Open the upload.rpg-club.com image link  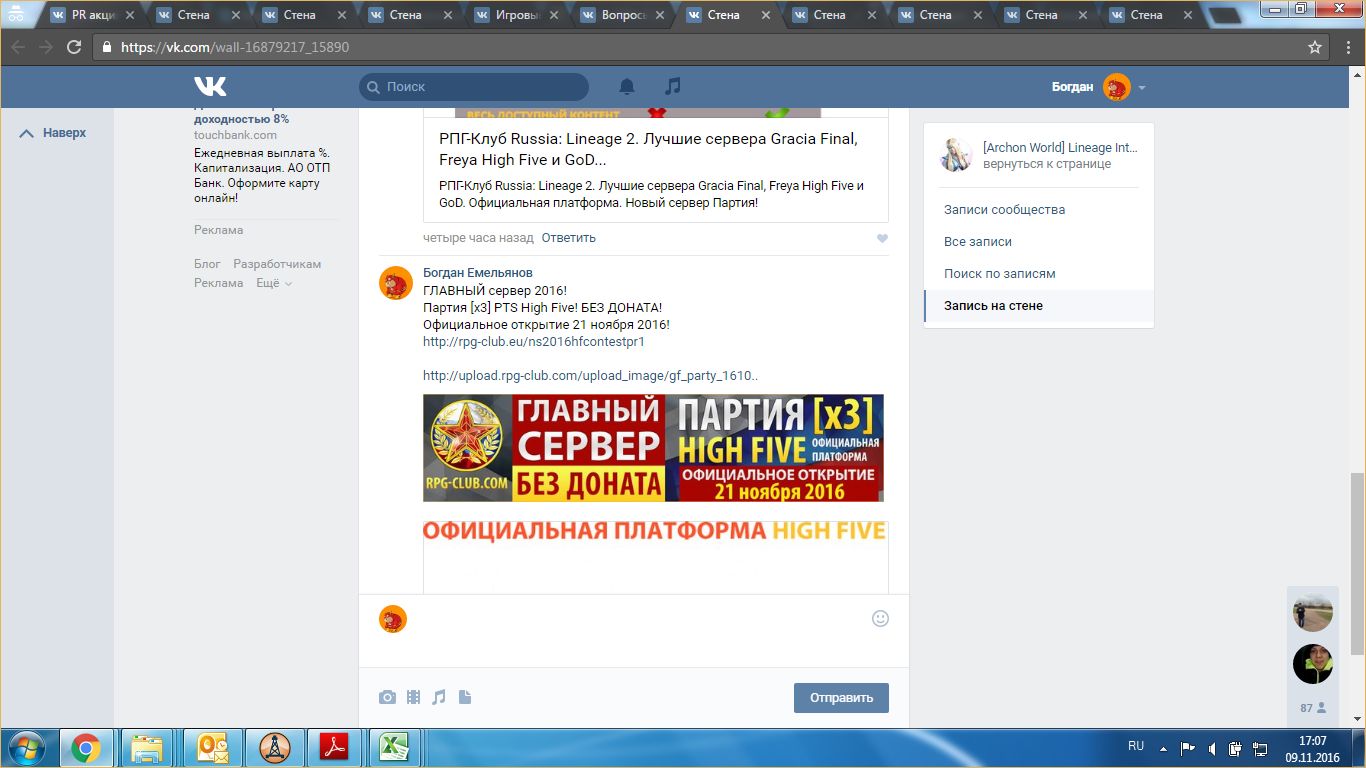tap(590, 376)
